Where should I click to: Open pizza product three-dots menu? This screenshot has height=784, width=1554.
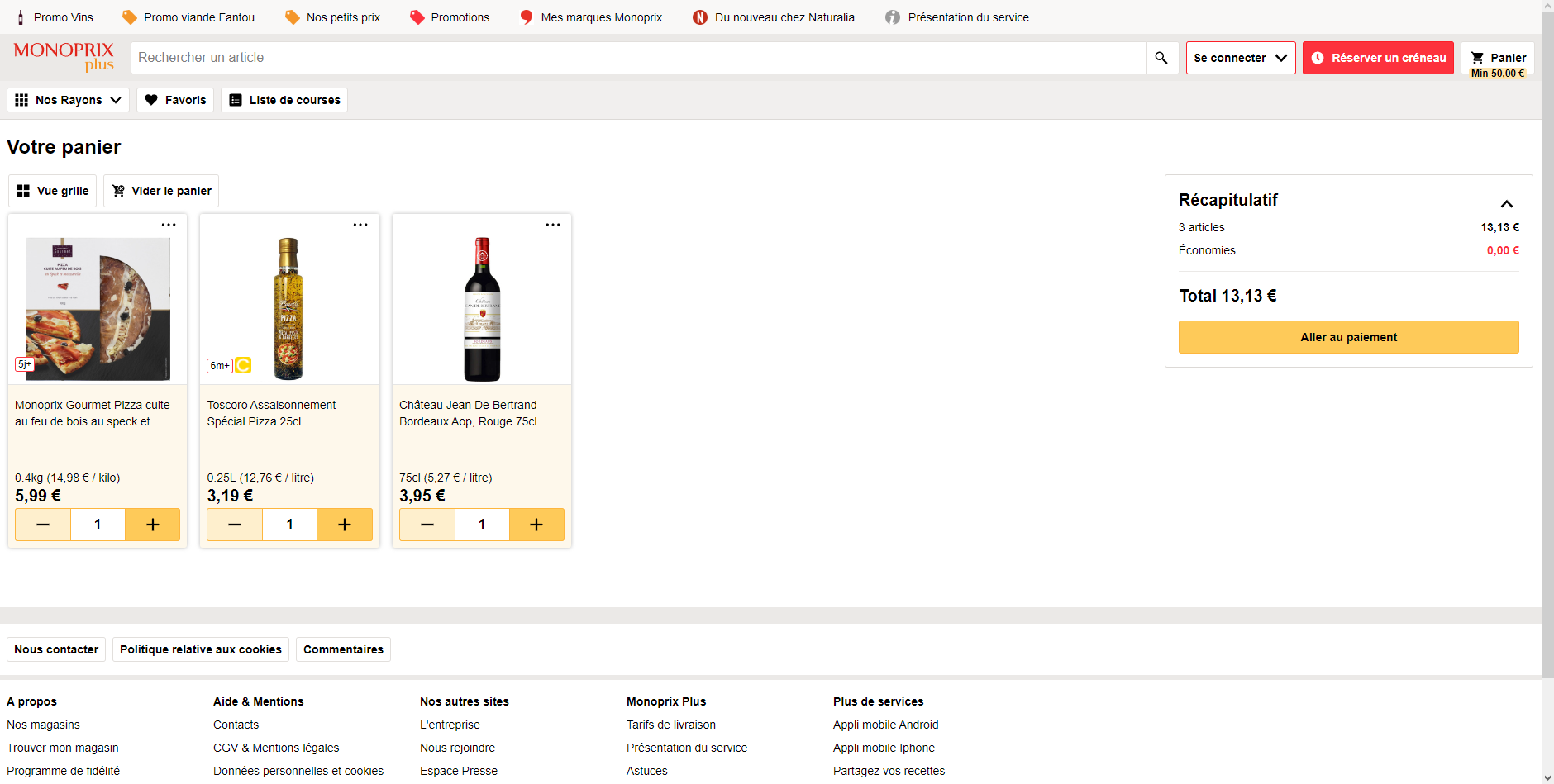coord(169,225)
